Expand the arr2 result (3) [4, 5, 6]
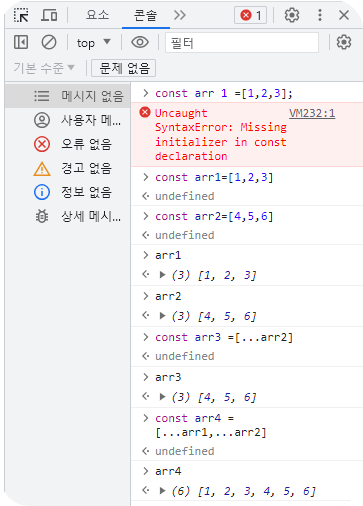 pos(163,315)
